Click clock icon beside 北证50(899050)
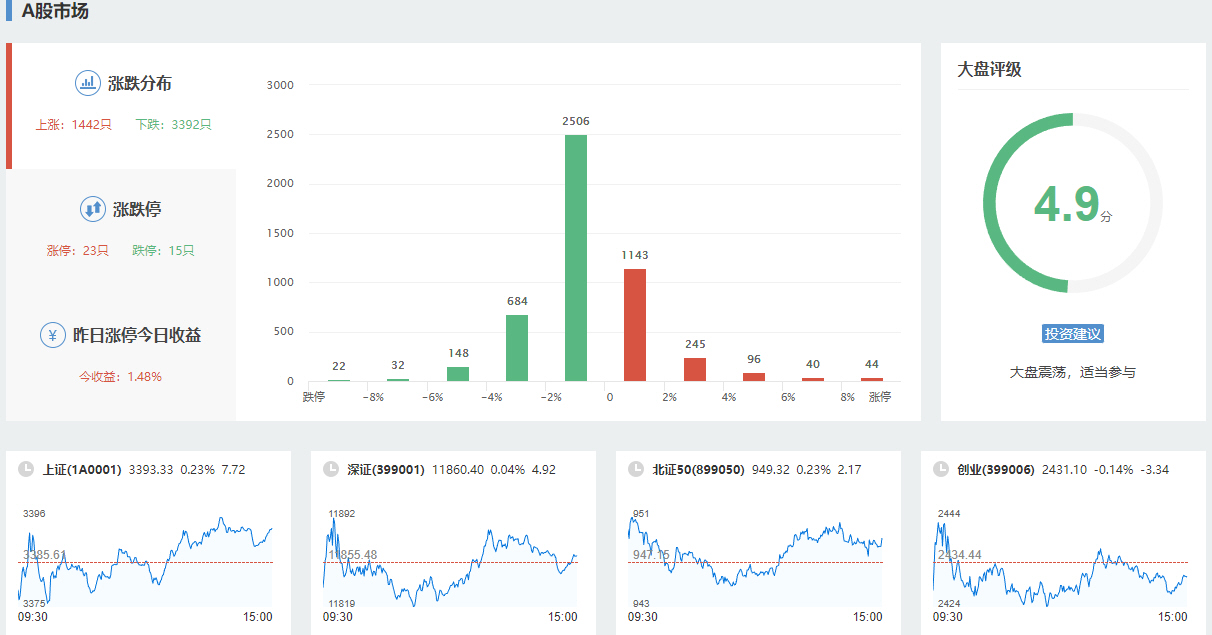 pyautogui.click(x=636, y=469)
